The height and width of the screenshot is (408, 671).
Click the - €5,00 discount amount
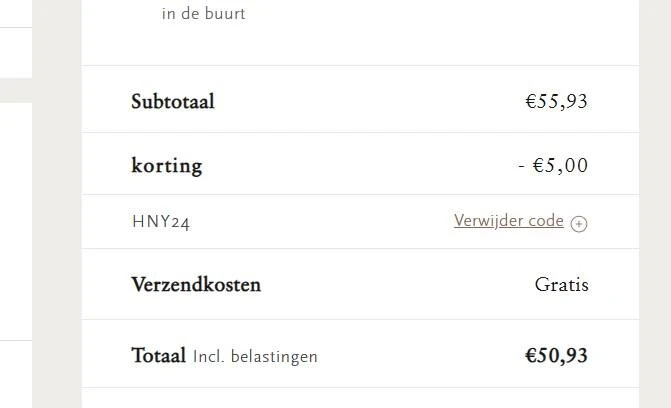[x=553, y=165]
